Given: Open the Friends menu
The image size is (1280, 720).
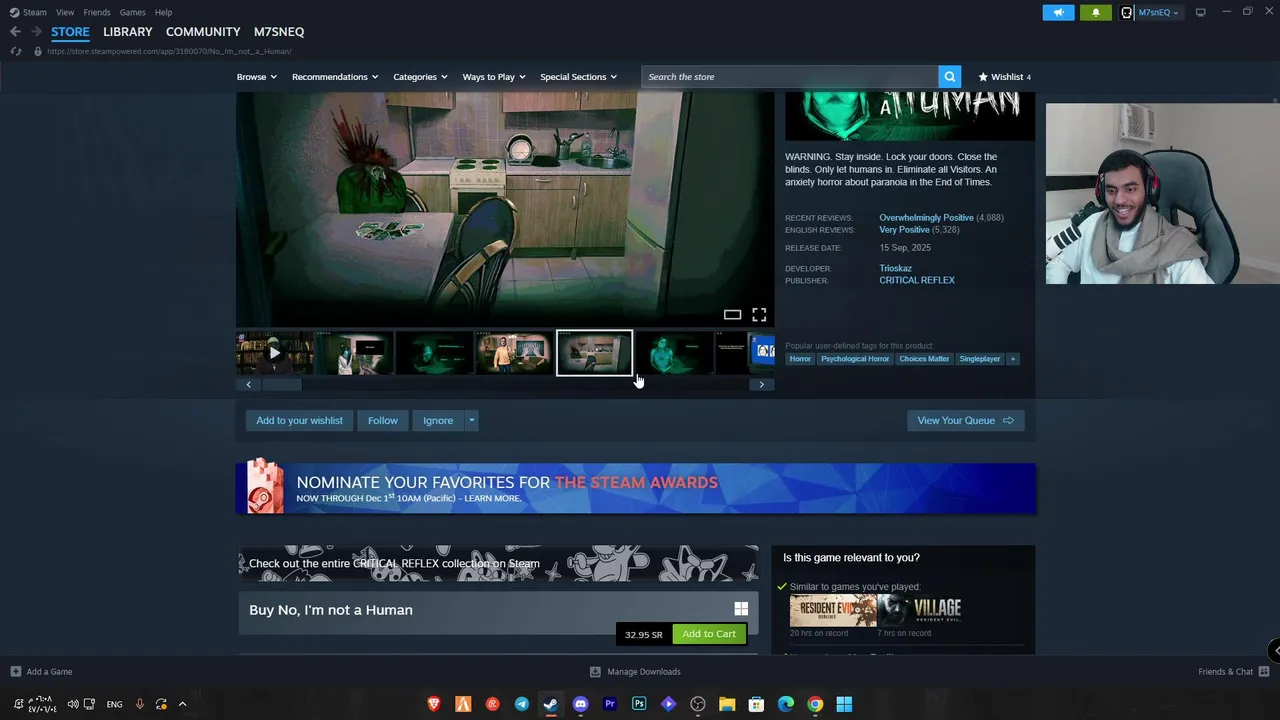Looking at the screenshot, I should point(97,12).
